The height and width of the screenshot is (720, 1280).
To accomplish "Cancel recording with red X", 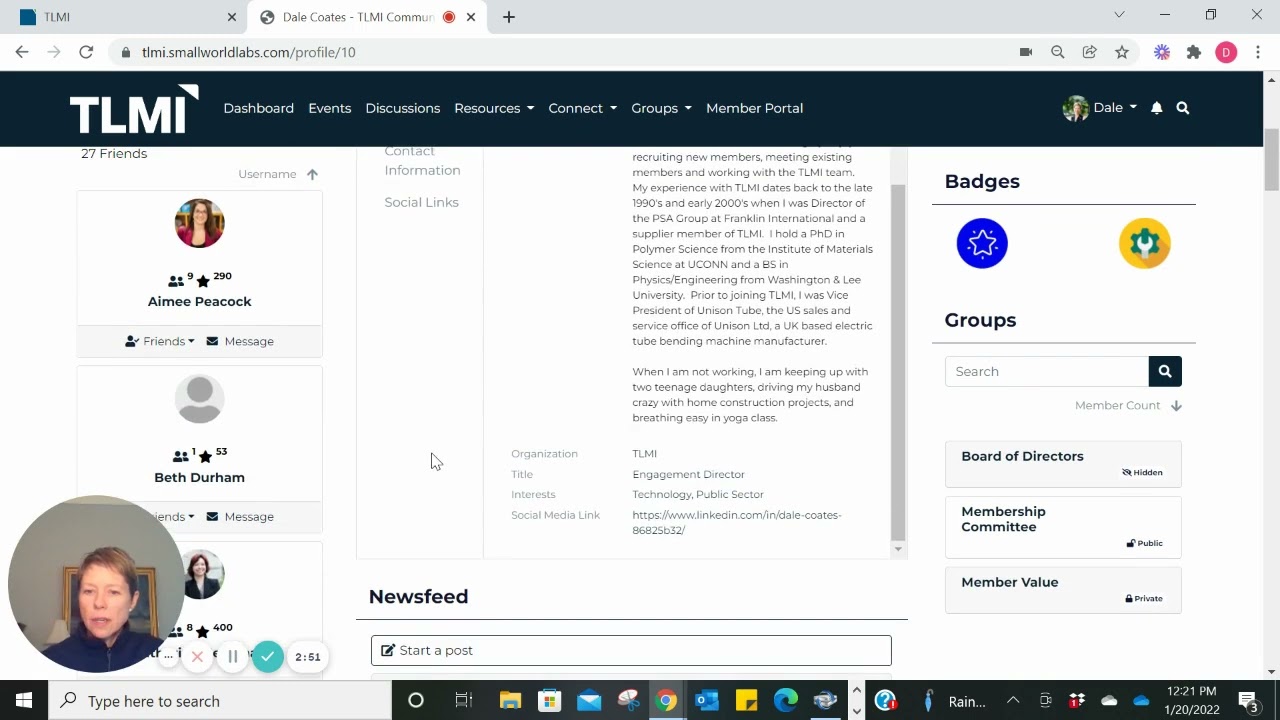I will 197,657.
